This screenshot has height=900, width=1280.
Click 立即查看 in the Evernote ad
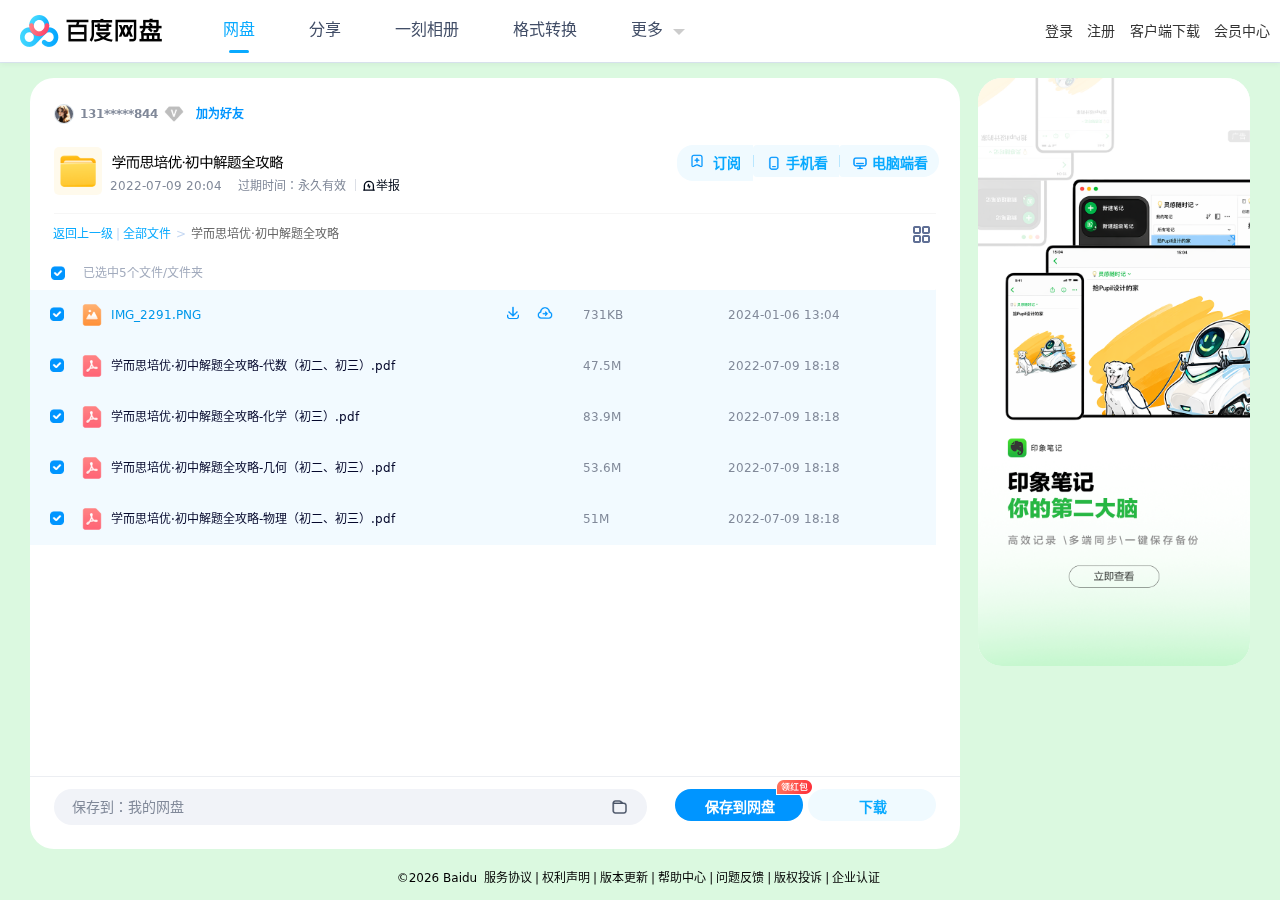coord(1114,576)
